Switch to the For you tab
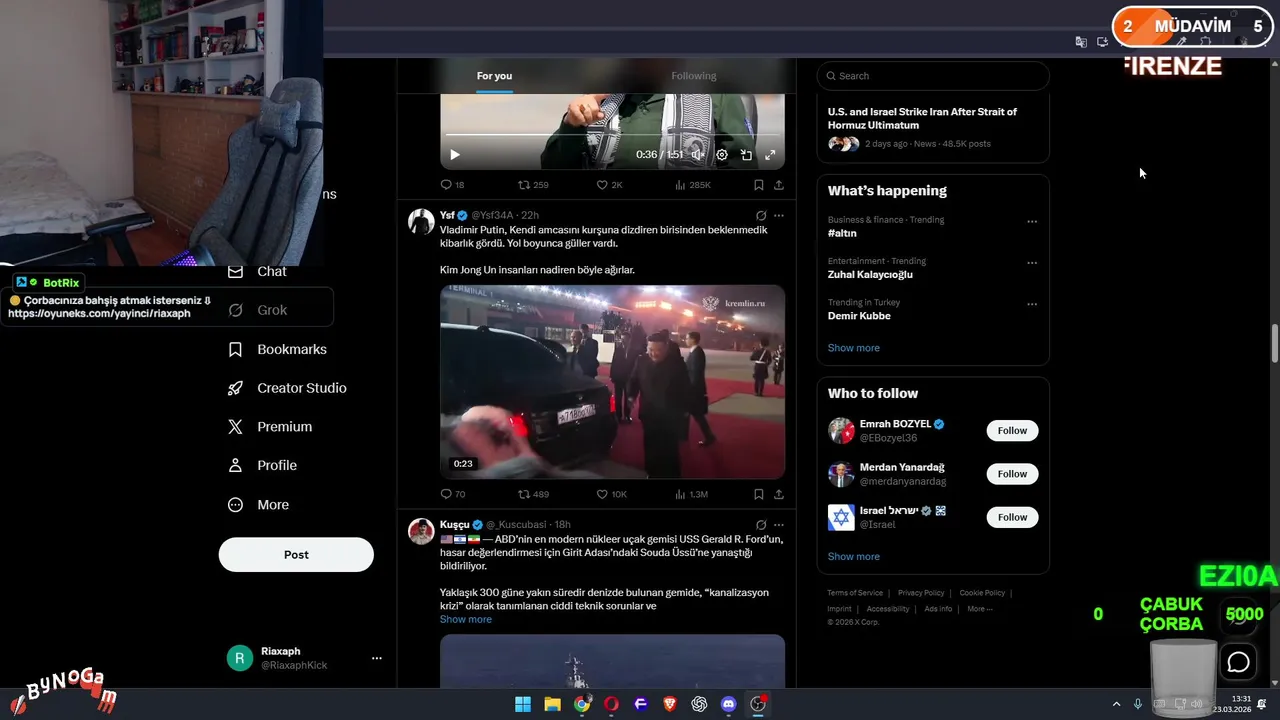 click(494, 76)
